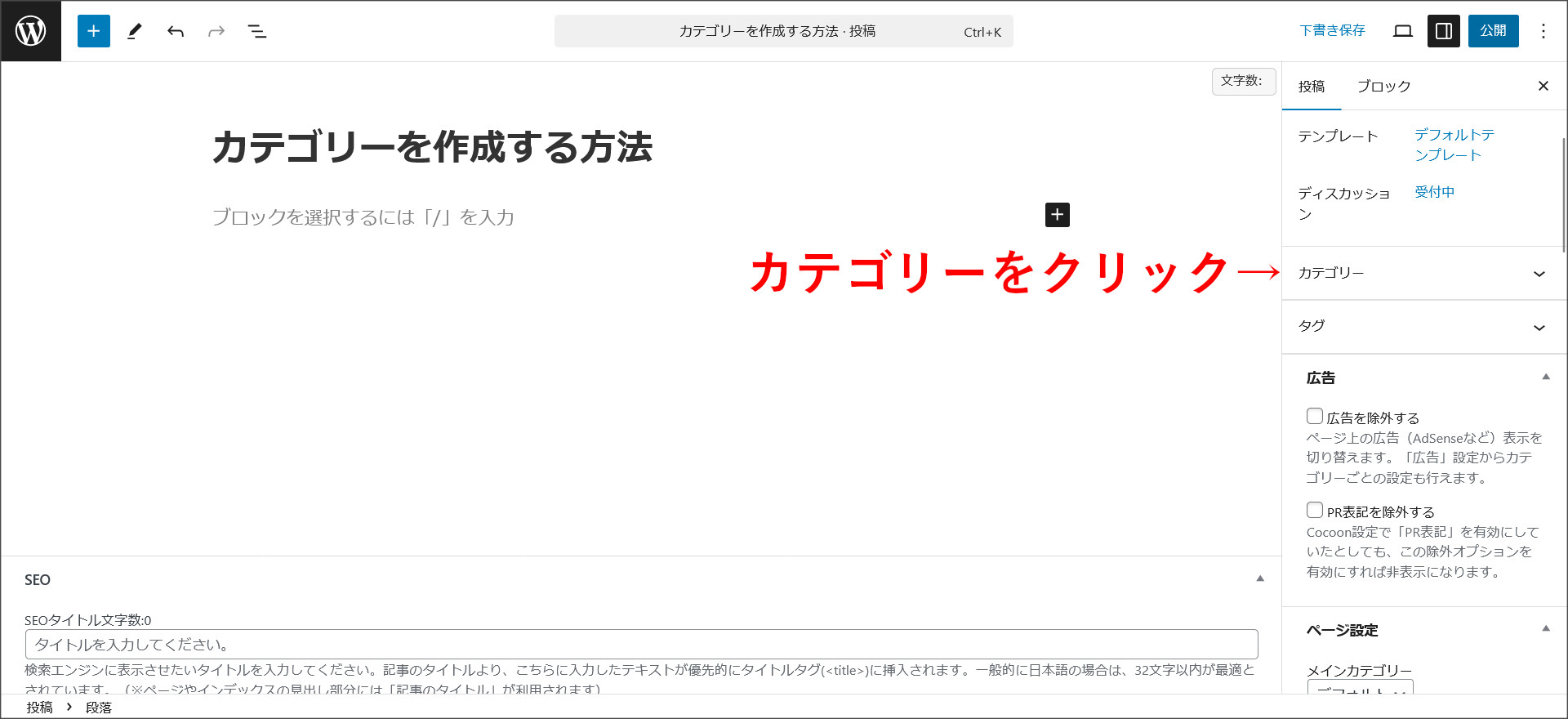
Task: Collapse the 広告 section
Action: point(1545,377)
